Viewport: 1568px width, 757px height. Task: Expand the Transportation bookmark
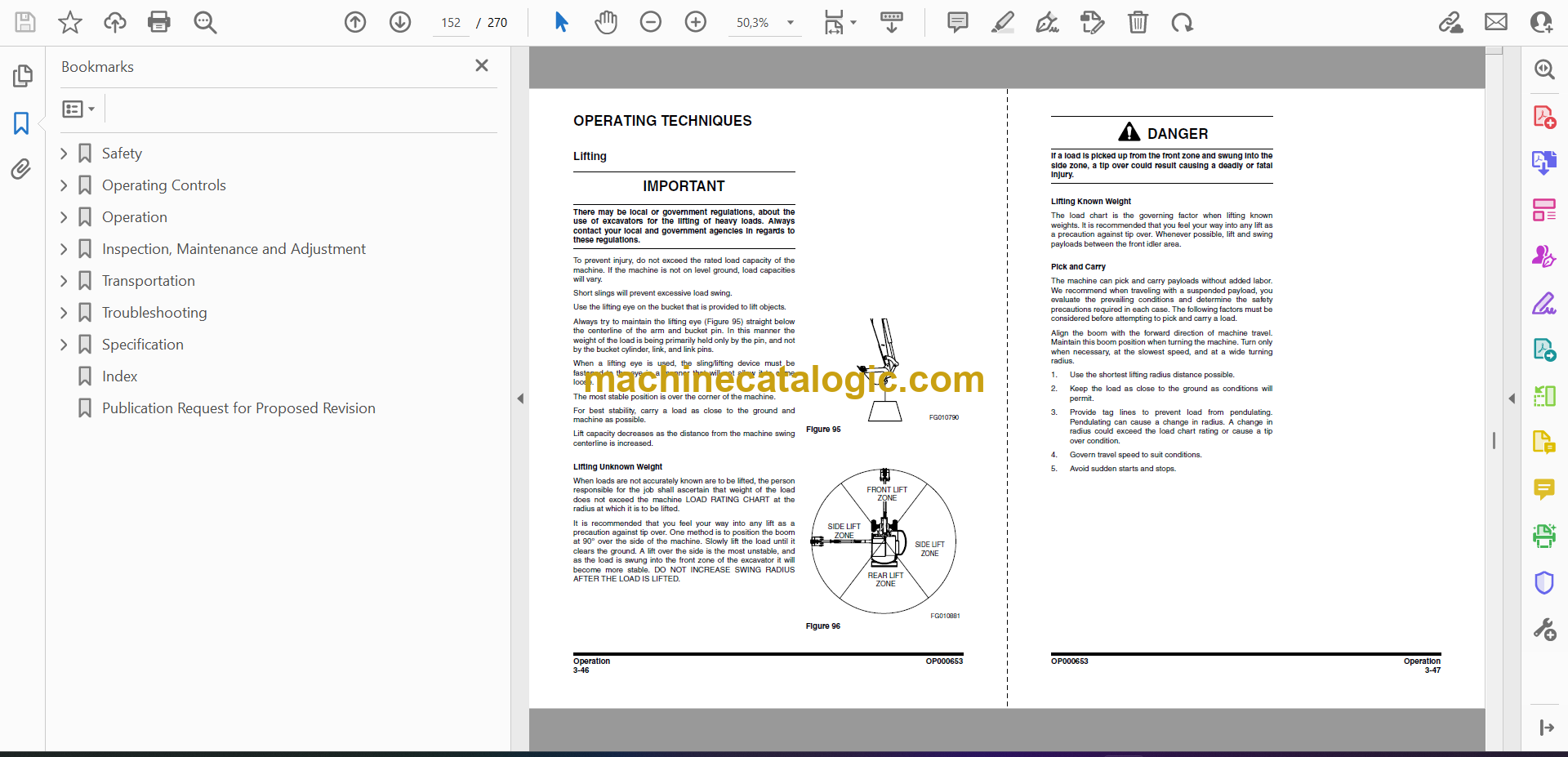(x=64, y=281)
